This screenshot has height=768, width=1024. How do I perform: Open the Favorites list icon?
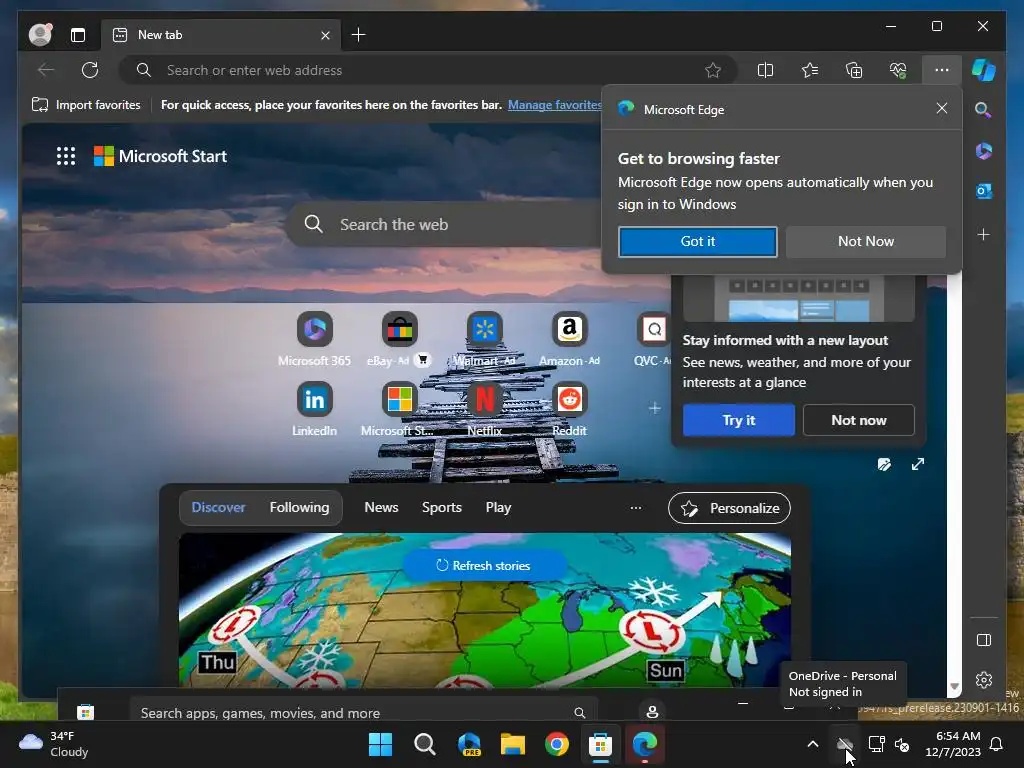pos(810,70)
